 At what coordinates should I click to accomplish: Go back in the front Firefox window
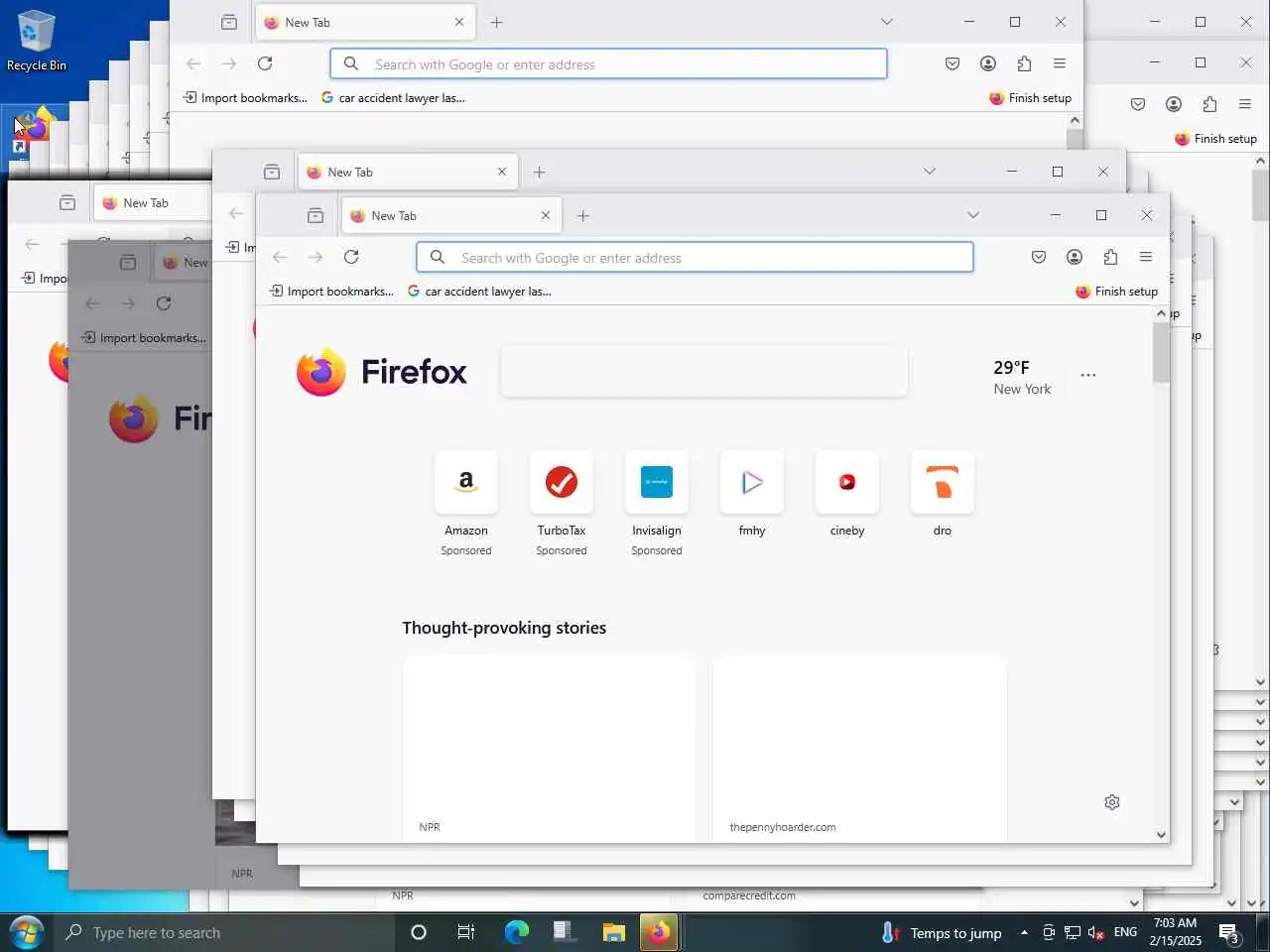click(x=280, y=257)
